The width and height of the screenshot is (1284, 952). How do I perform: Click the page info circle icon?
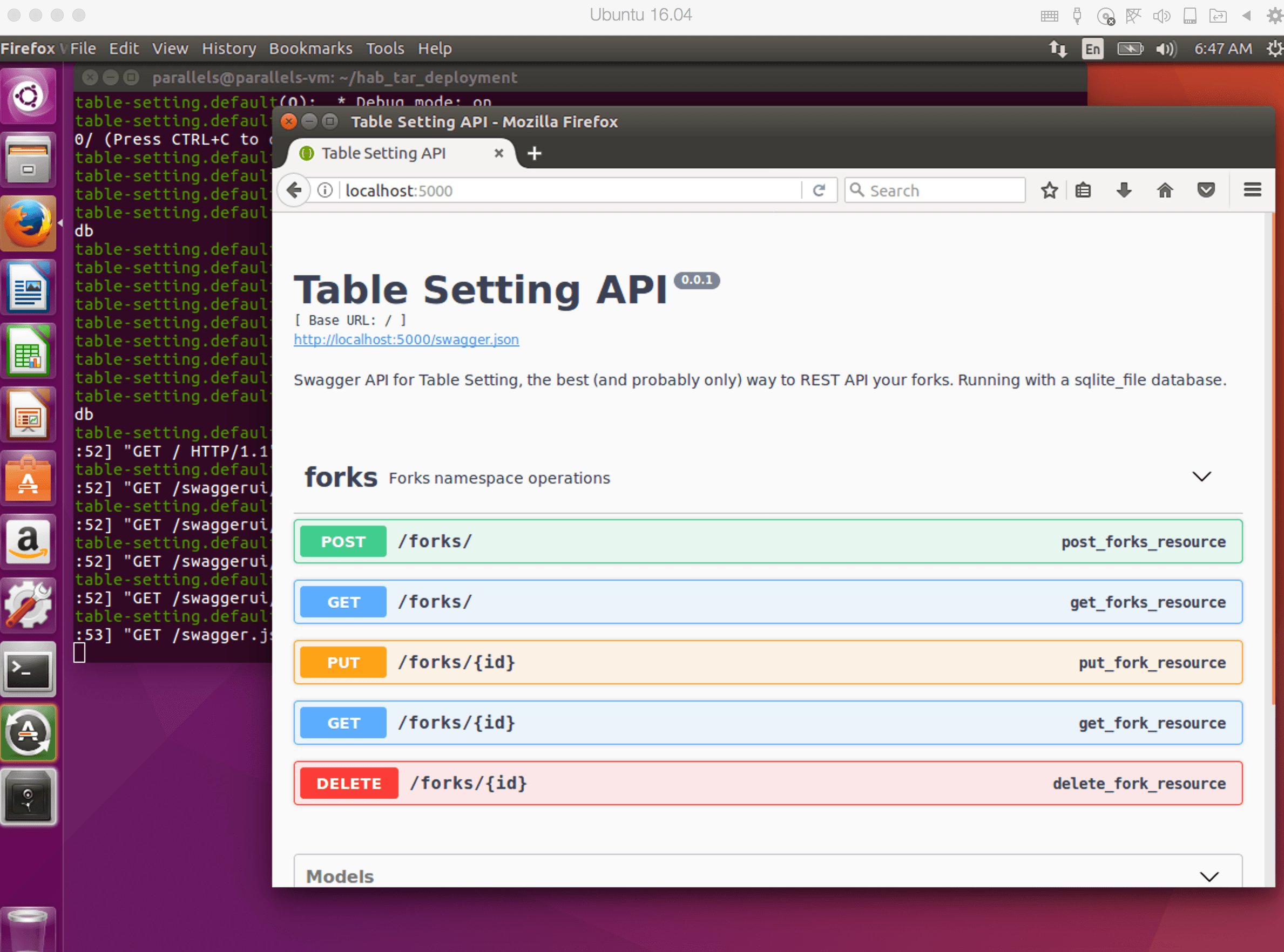[x=324, y=190]
